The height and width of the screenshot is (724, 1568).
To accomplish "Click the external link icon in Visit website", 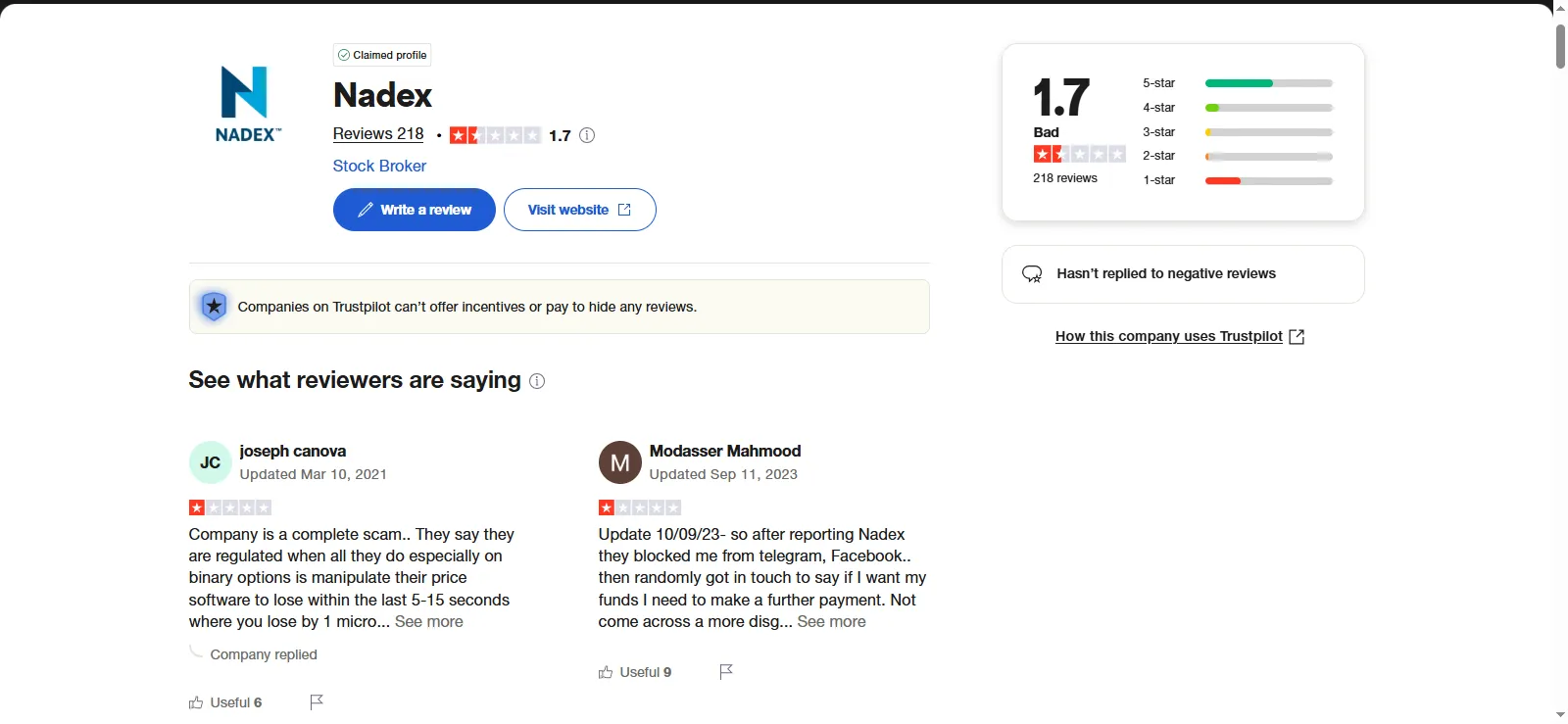I will (x=624, y=210).
